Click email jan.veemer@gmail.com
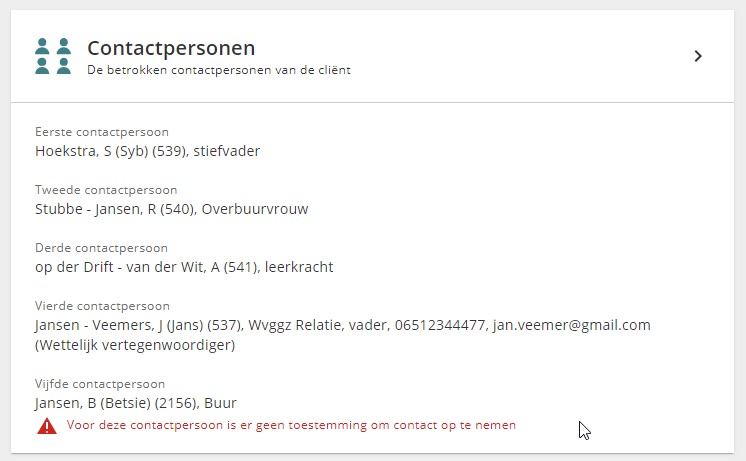746x461 pixels. tap(571, 325)
